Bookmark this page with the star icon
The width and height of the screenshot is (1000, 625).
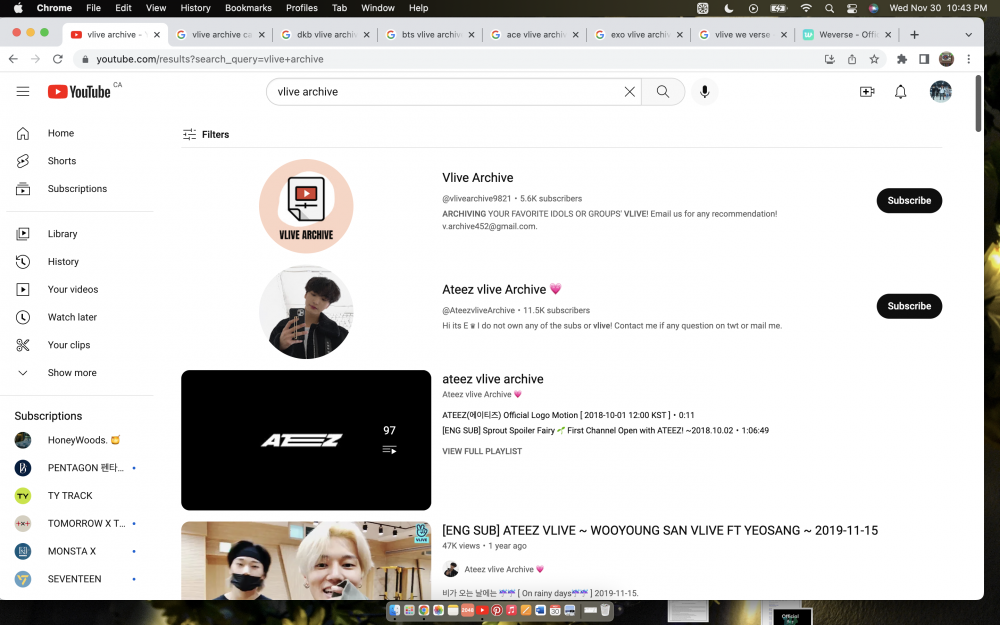pos(874,59)
